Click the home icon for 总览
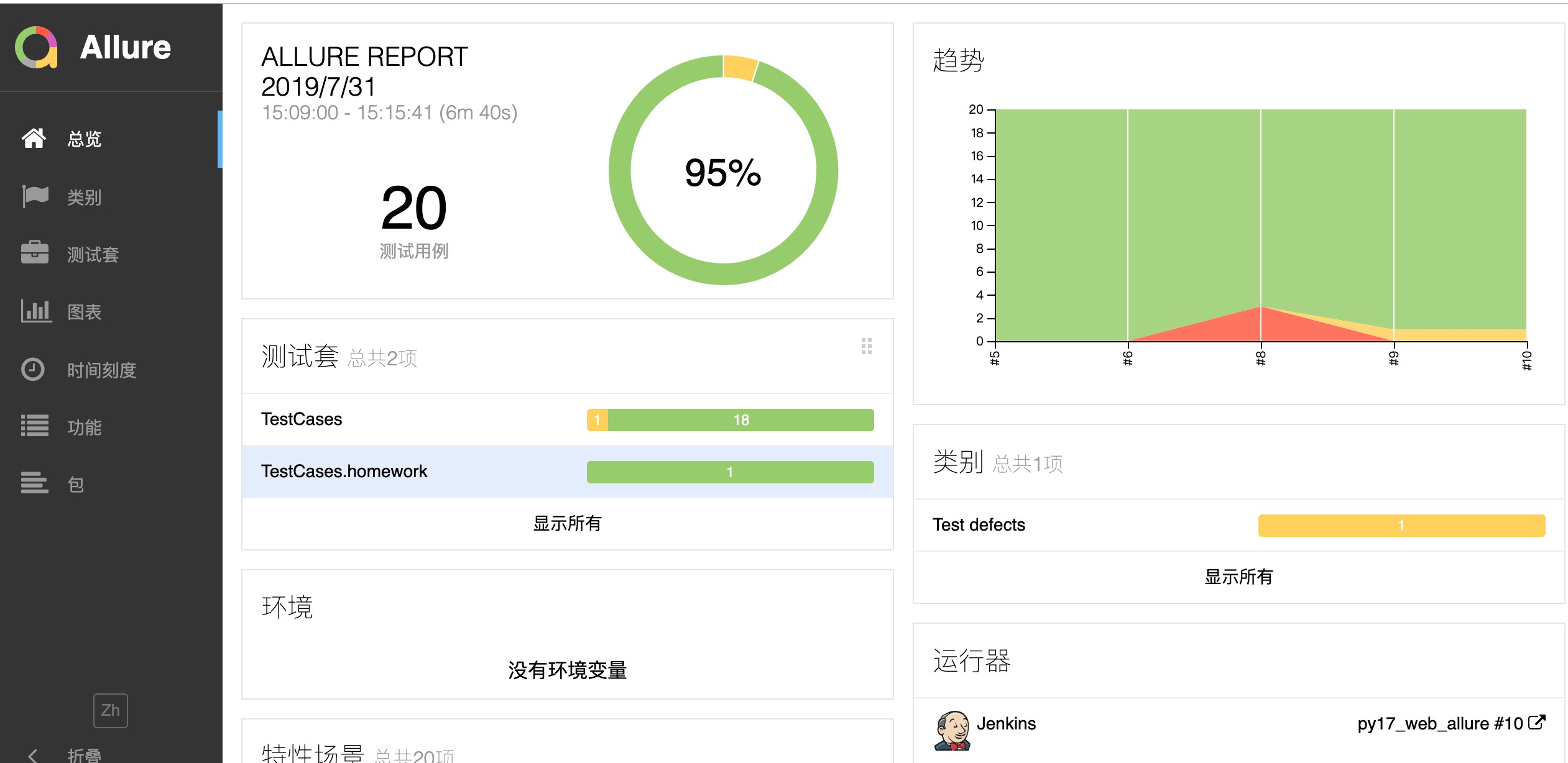This screenshot has height=763, width=1568. pyautogui.click(x=34, y=138)
